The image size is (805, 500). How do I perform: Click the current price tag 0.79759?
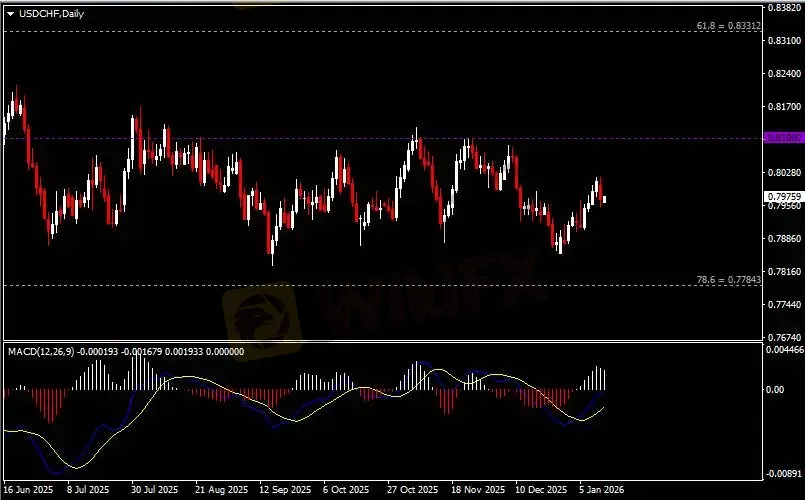pyautogui.click(x=783, y=197)
